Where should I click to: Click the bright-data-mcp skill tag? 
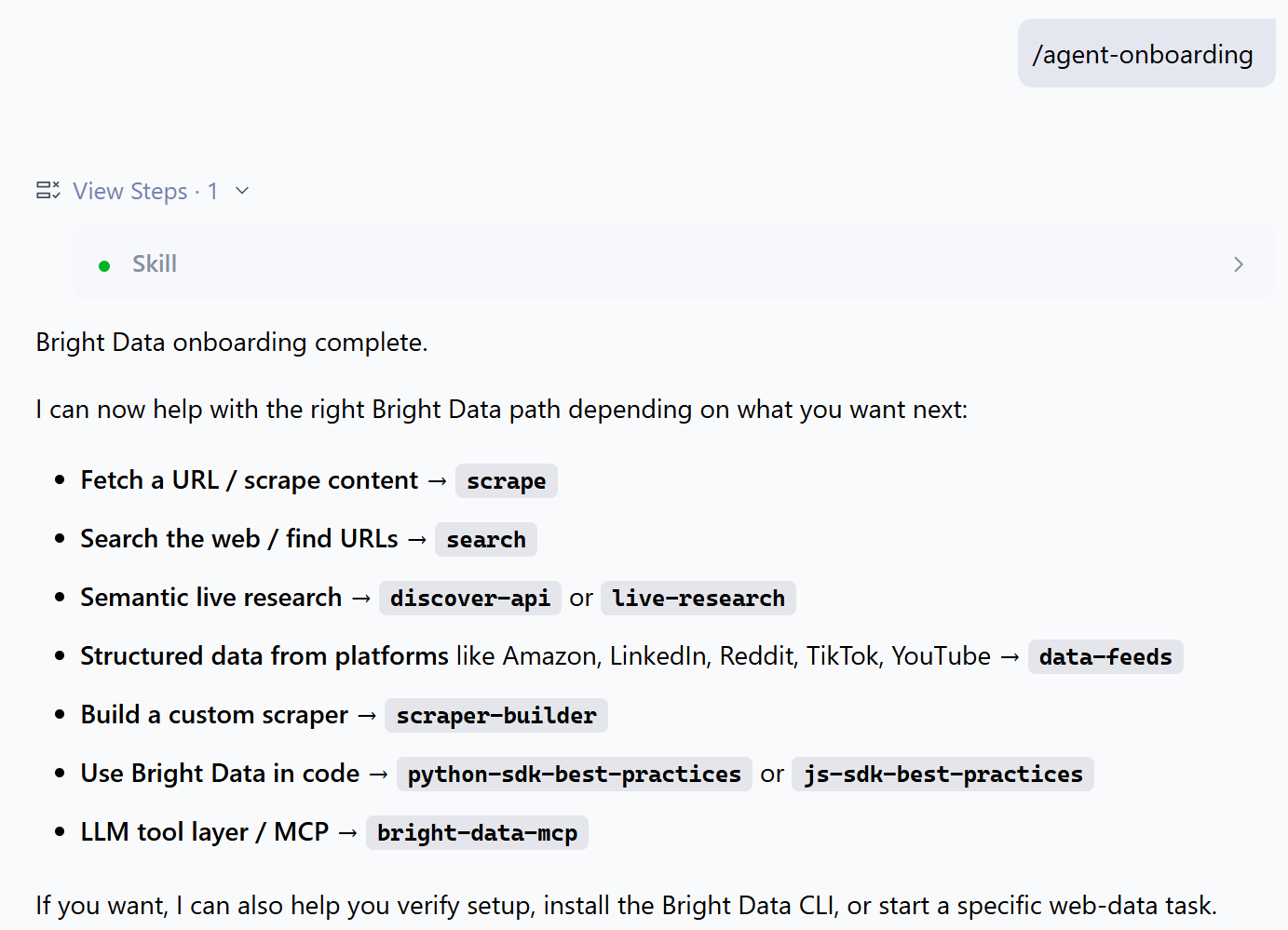[x=477, y=833]
